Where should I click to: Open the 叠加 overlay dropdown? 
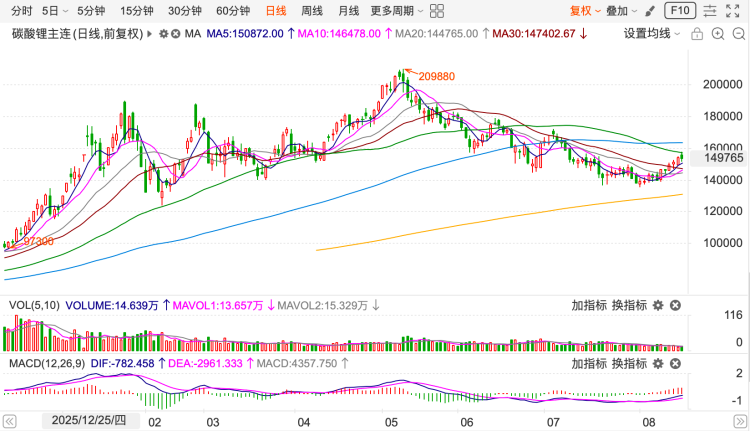pos(621,11)
